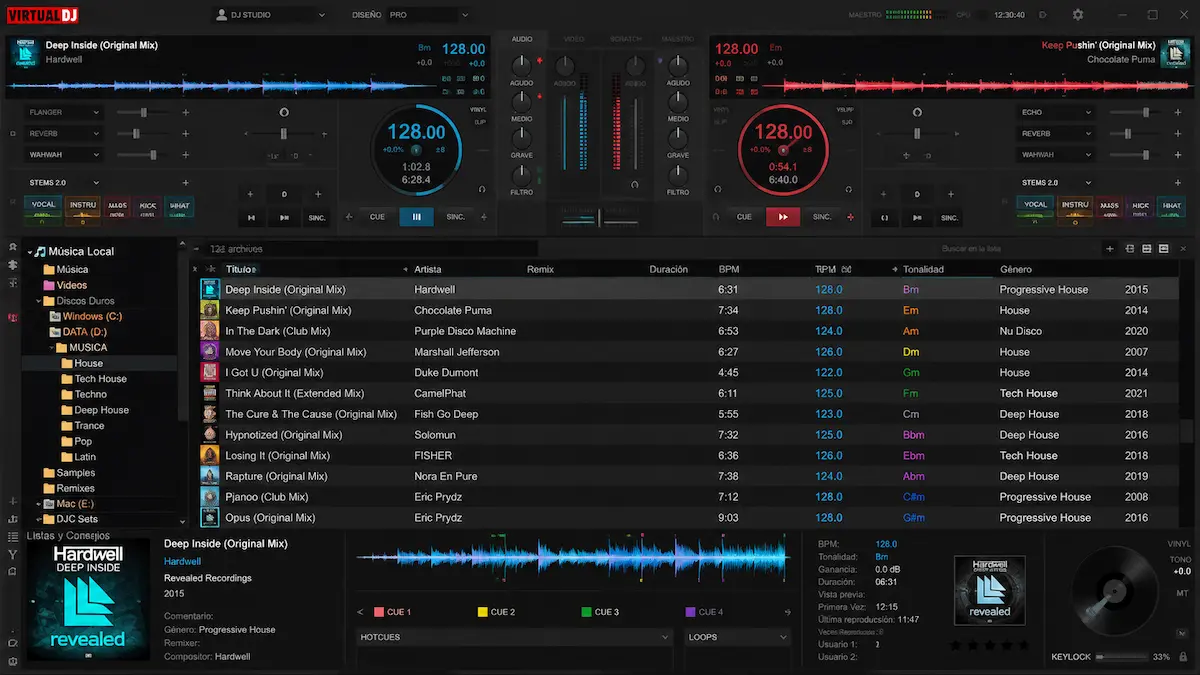Expand the Discos Duros tree node
Viewport: 1200px width, 675px height.
[x=38, y=301]
